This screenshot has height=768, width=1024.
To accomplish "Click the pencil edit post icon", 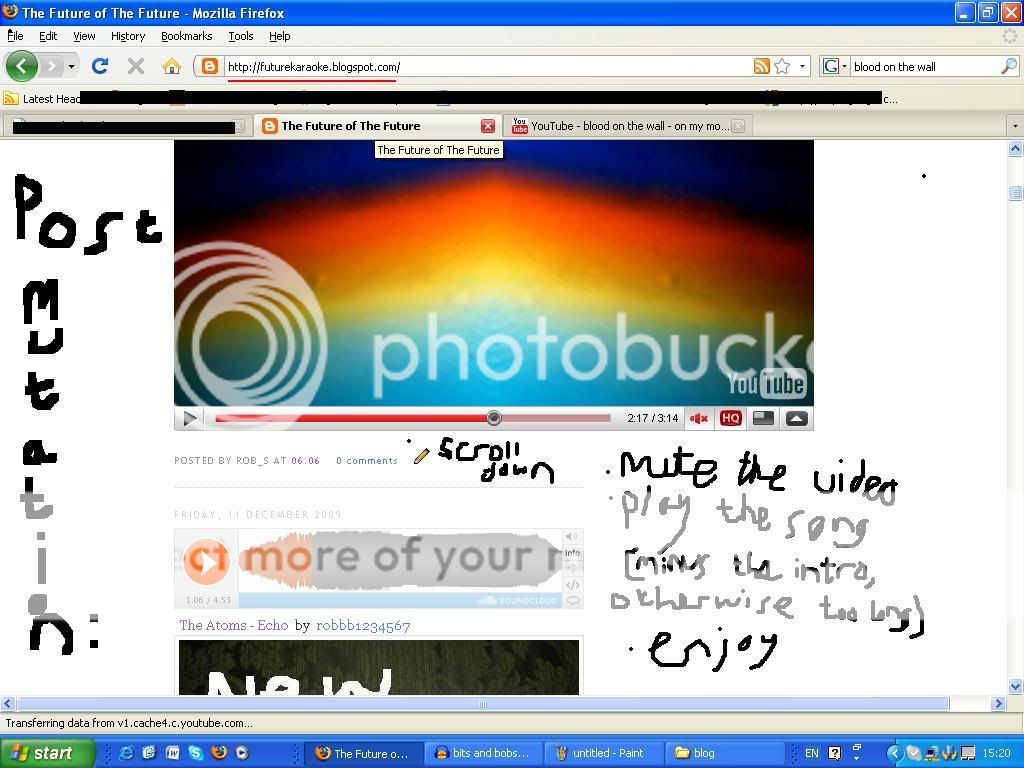I will (x=421, y=456).
